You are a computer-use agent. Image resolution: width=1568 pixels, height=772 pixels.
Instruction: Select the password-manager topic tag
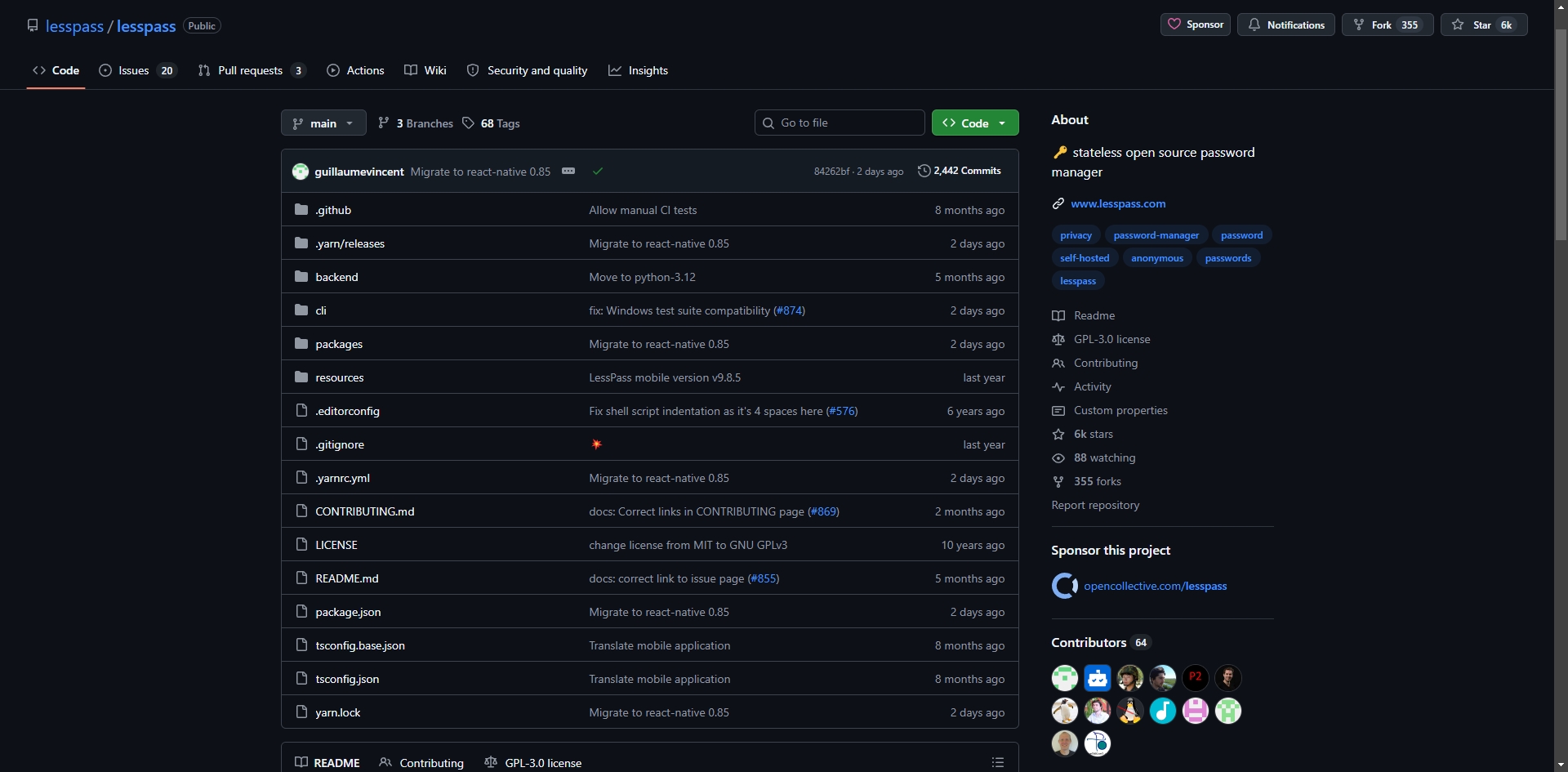tap(1156, 235)
